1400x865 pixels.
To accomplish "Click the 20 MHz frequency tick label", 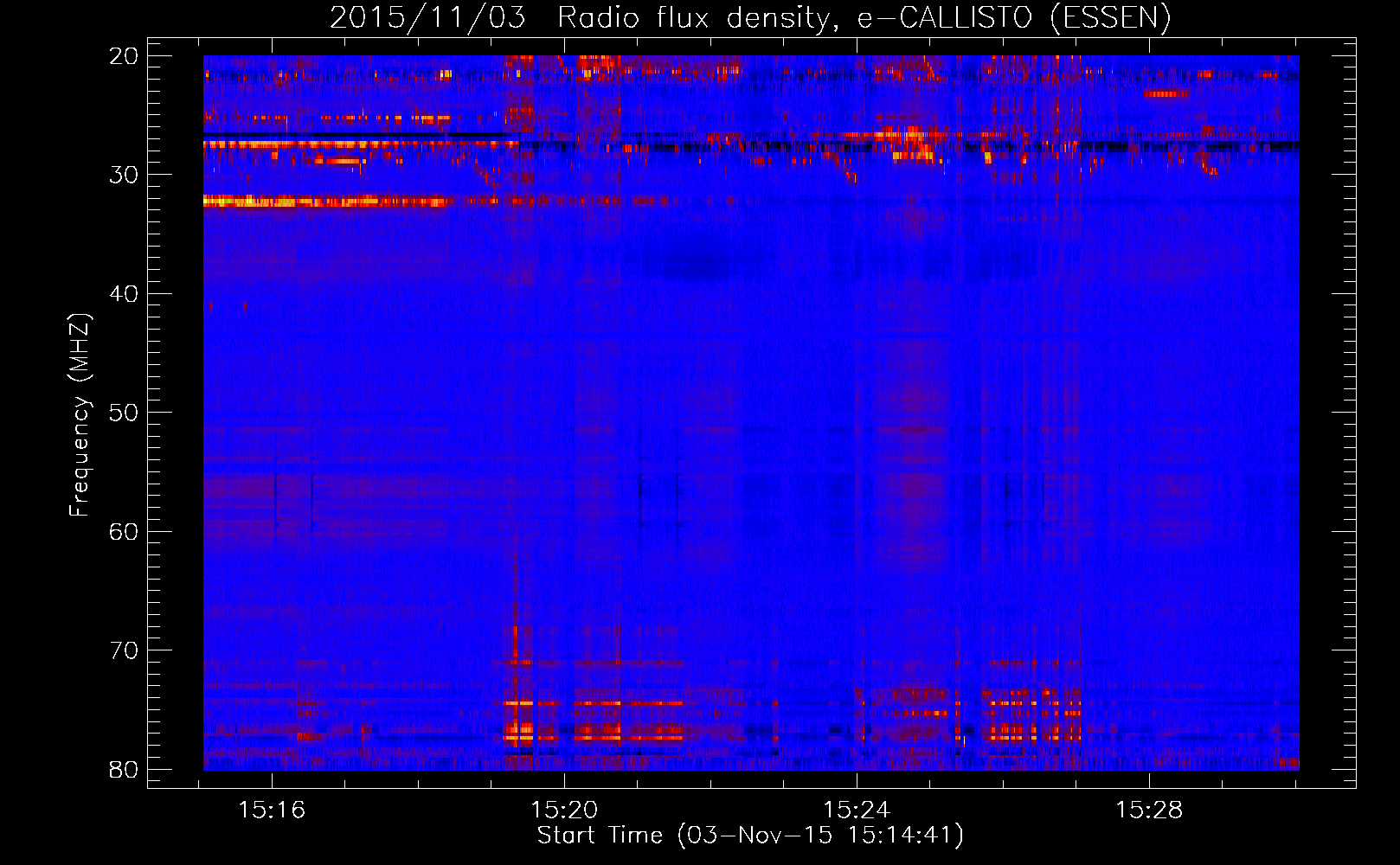I will pos(125,56).
